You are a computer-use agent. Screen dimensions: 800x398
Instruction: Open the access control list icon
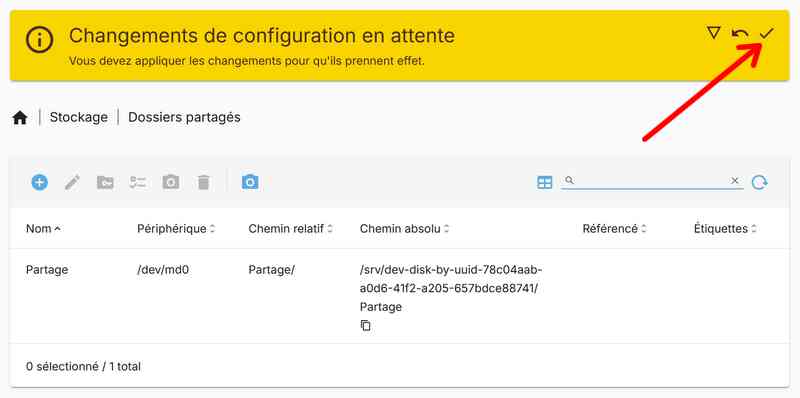(x=138, y=182)
